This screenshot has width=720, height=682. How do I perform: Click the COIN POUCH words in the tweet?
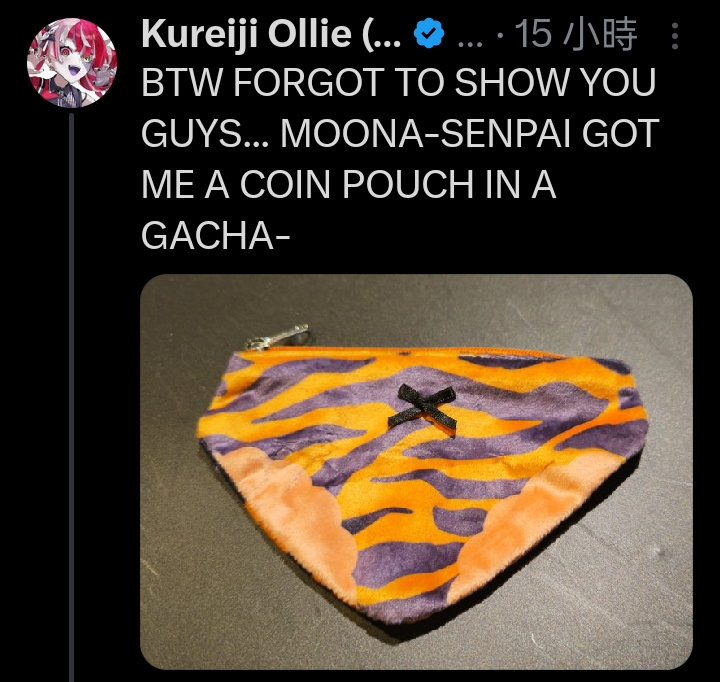point(357,185)
